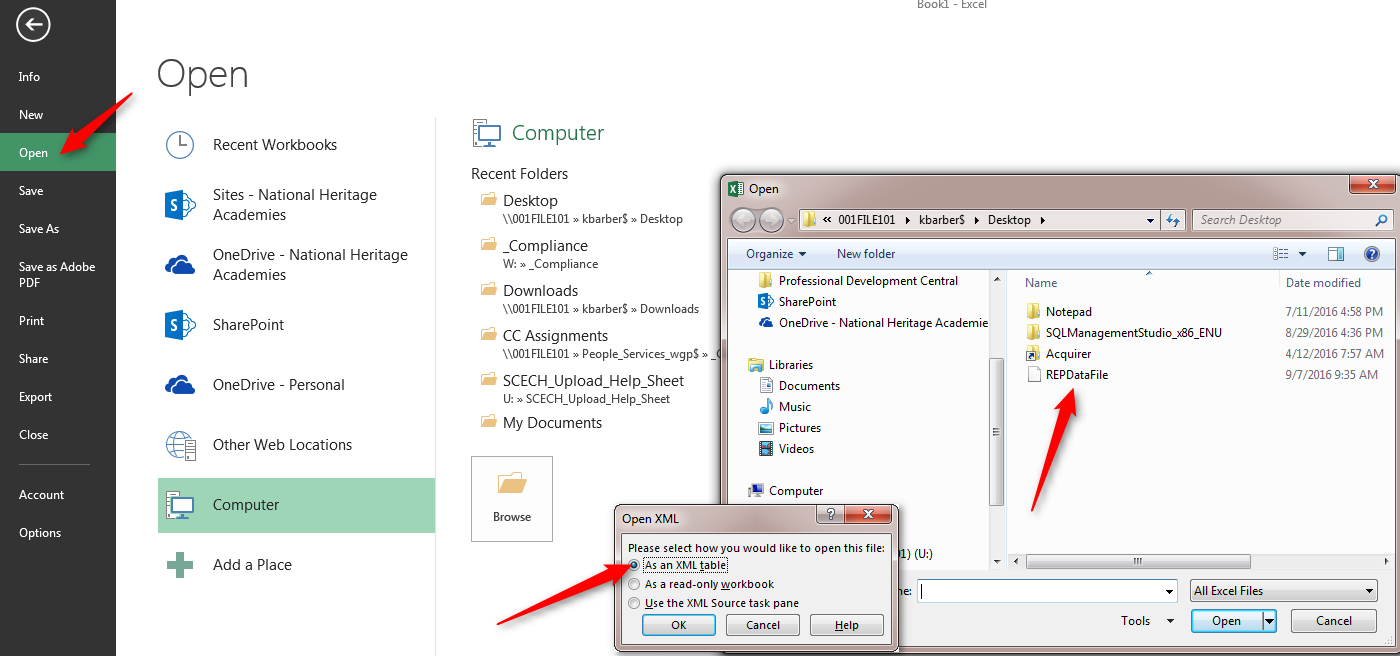
Task: Click the Add a Place plus icon
Action: coord(180,565)
